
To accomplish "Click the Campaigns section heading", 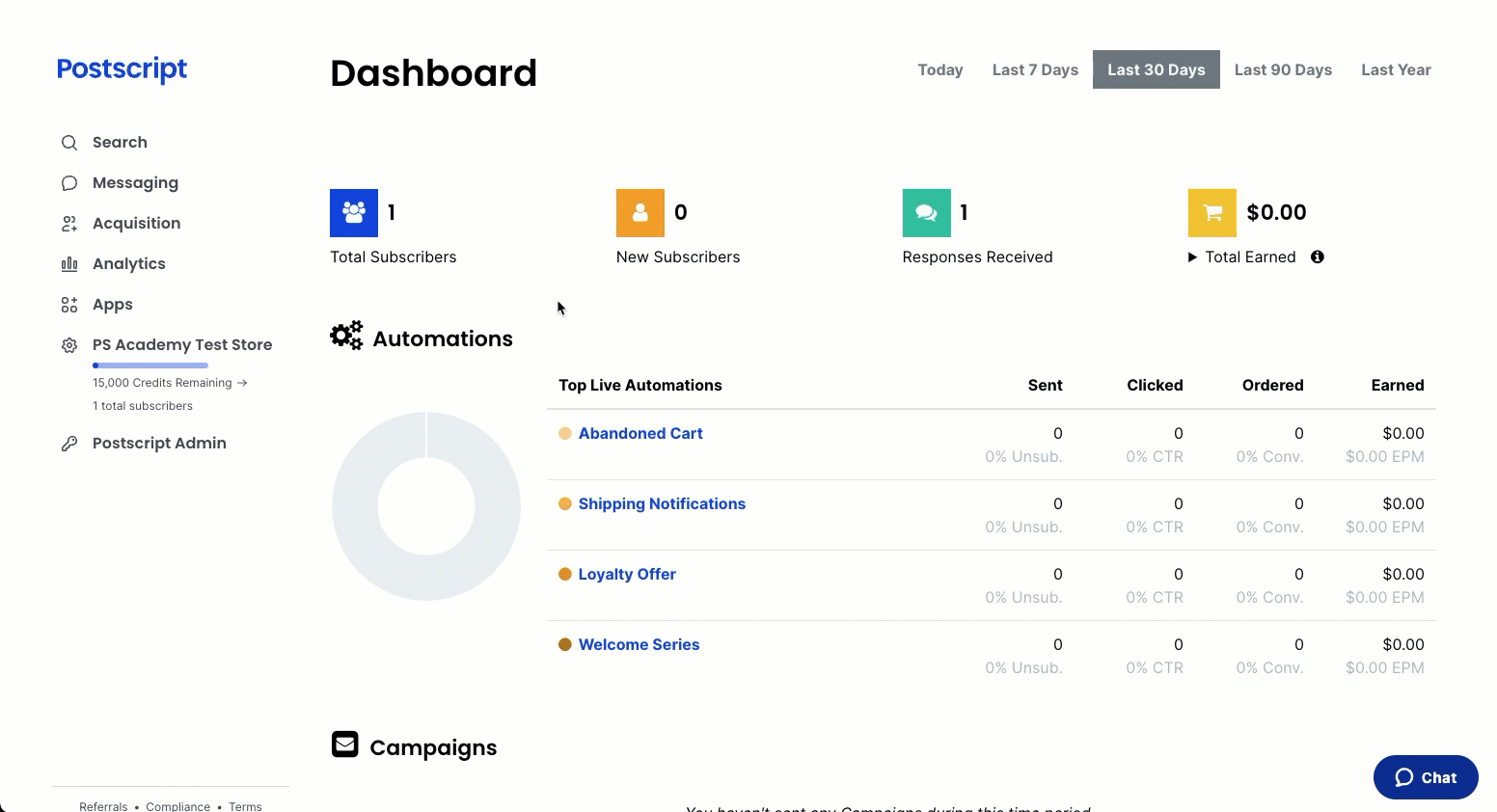I will [433, 747].
